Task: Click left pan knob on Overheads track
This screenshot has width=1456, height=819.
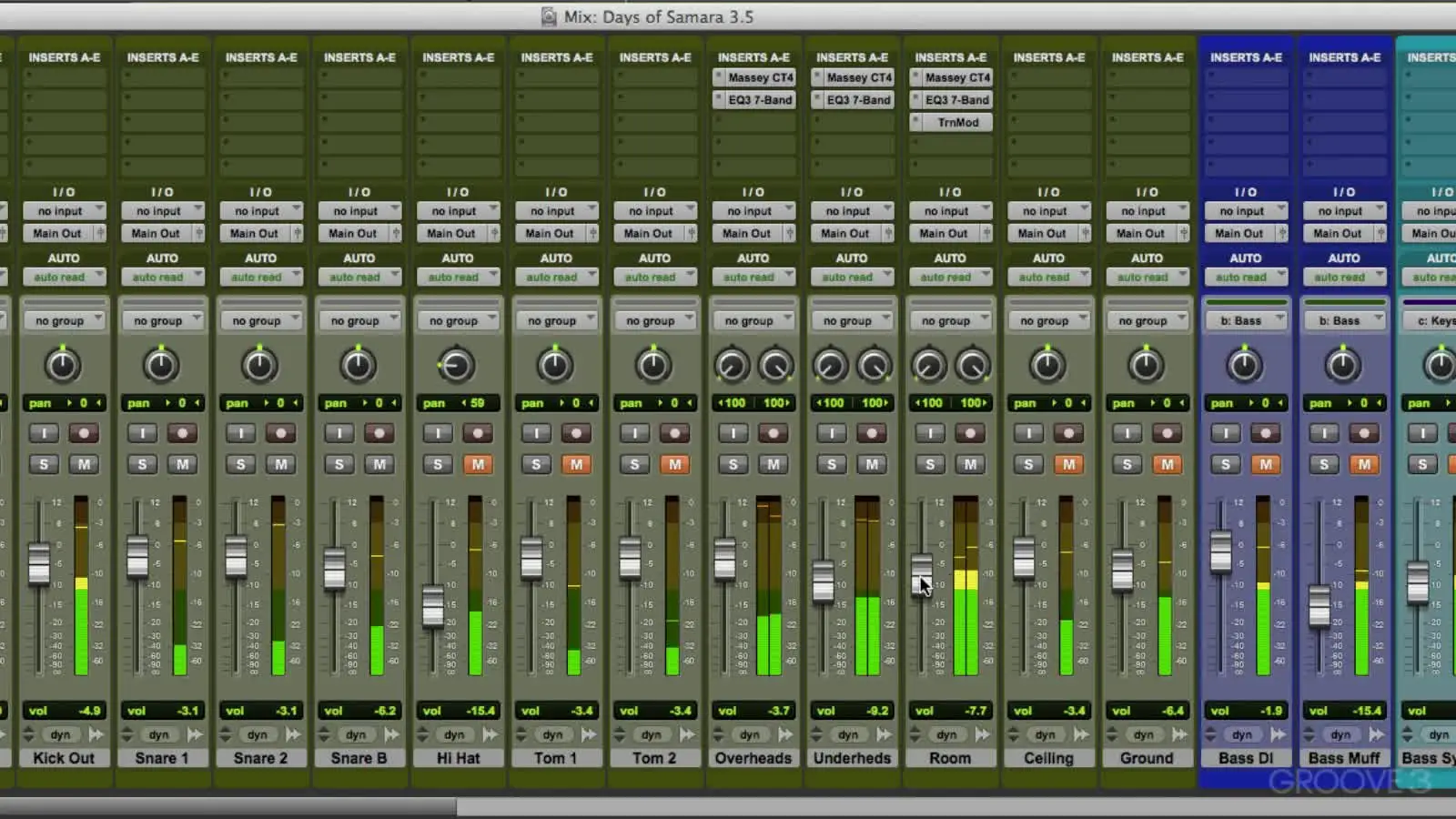Action: (x=732, y=365)
